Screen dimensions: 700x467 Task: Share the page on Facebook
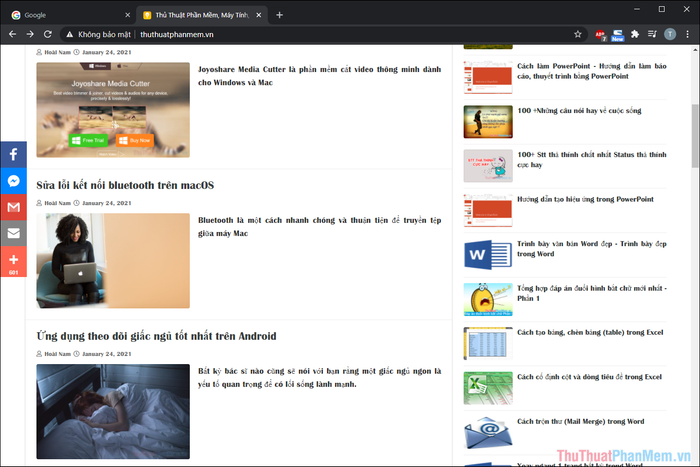(x=13, y=154)
